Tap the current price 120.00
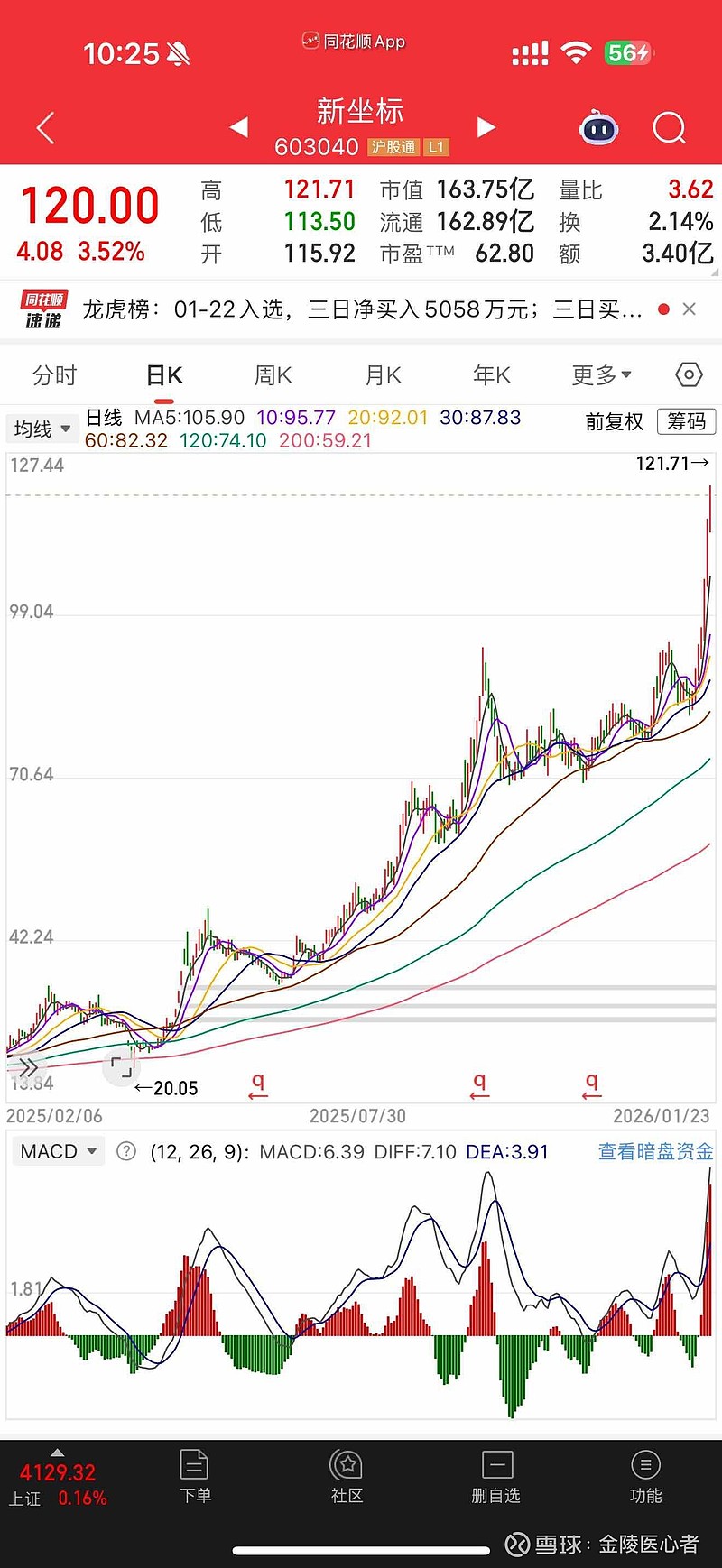 (90, 206)
